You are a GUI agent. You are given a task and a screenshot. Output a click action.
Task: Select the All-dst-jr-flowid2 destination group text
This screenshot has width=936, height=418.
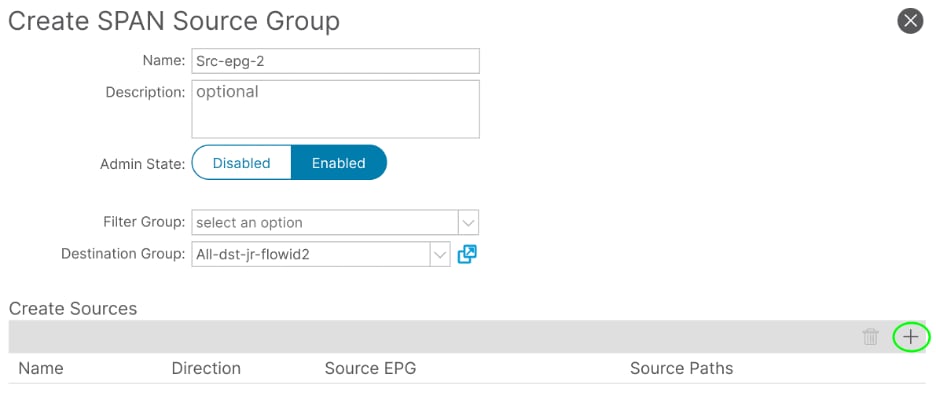pos(253,256)
